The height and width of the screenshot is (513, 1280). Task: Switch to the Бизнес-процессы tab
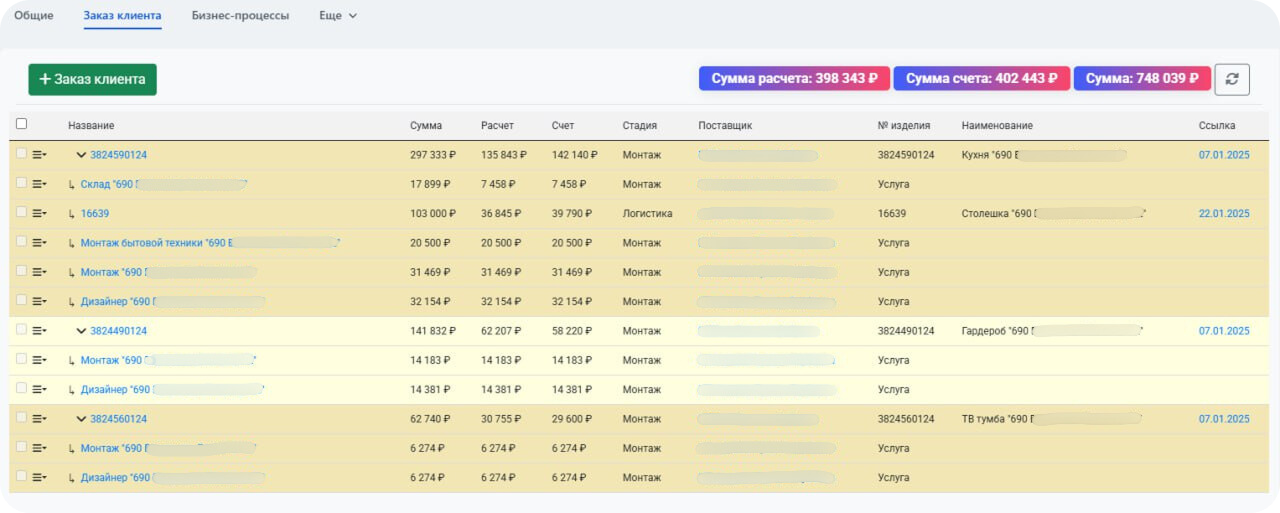coord(240,16)
